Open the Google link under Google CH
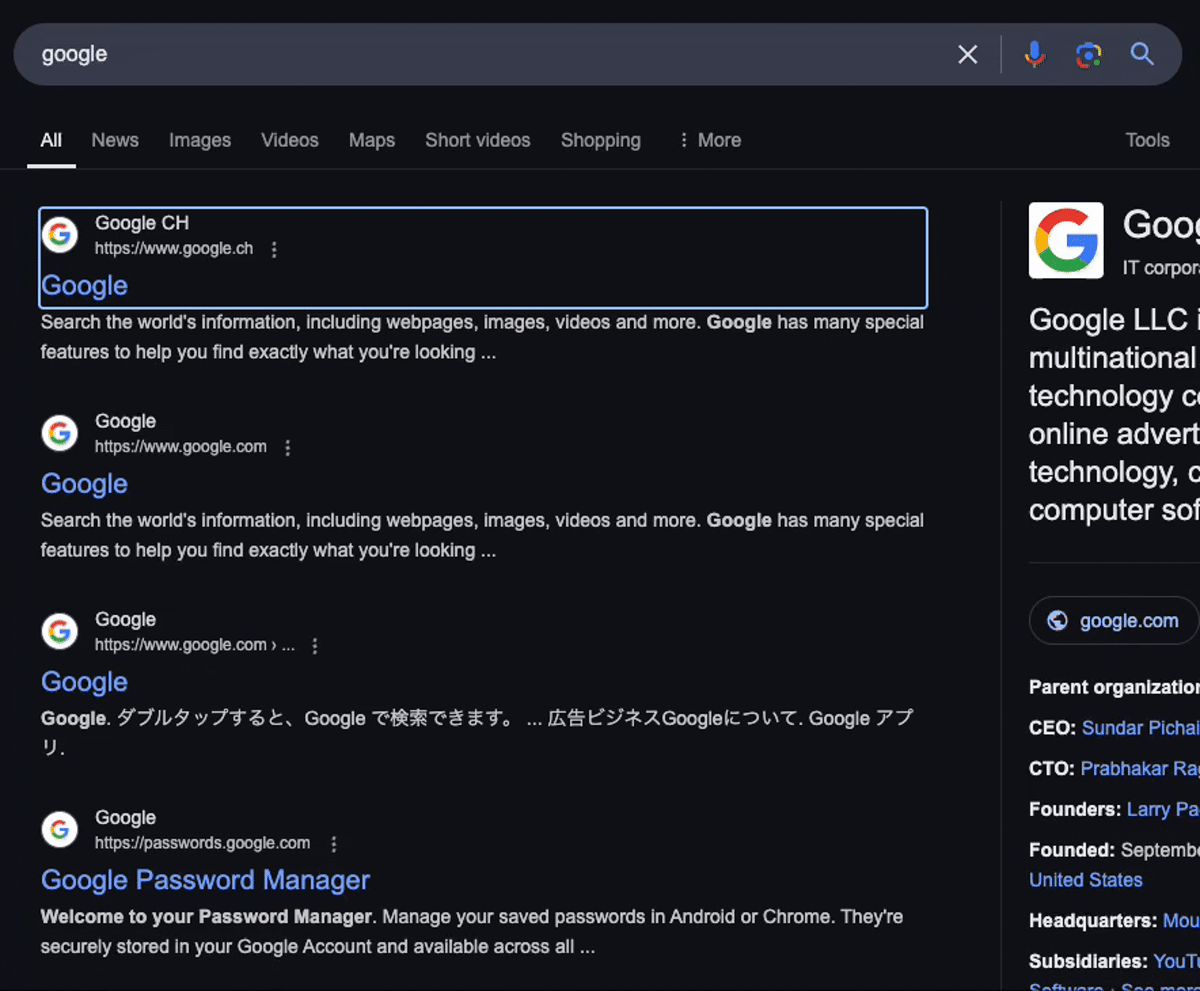The height and width of the screenshot is (991, 1200). 84,286
